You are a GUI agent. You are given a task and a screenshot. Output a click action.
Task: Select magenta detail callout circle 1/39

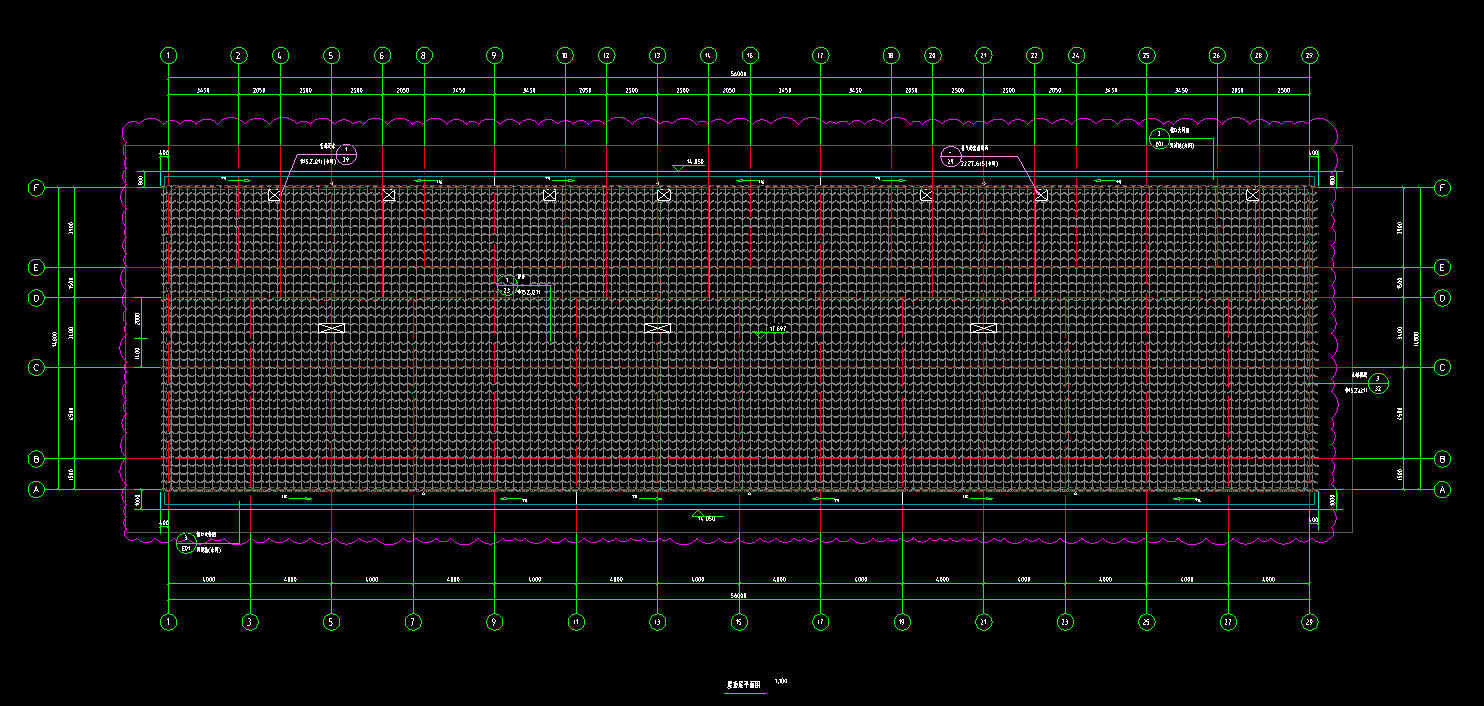[x=347, y=154]
